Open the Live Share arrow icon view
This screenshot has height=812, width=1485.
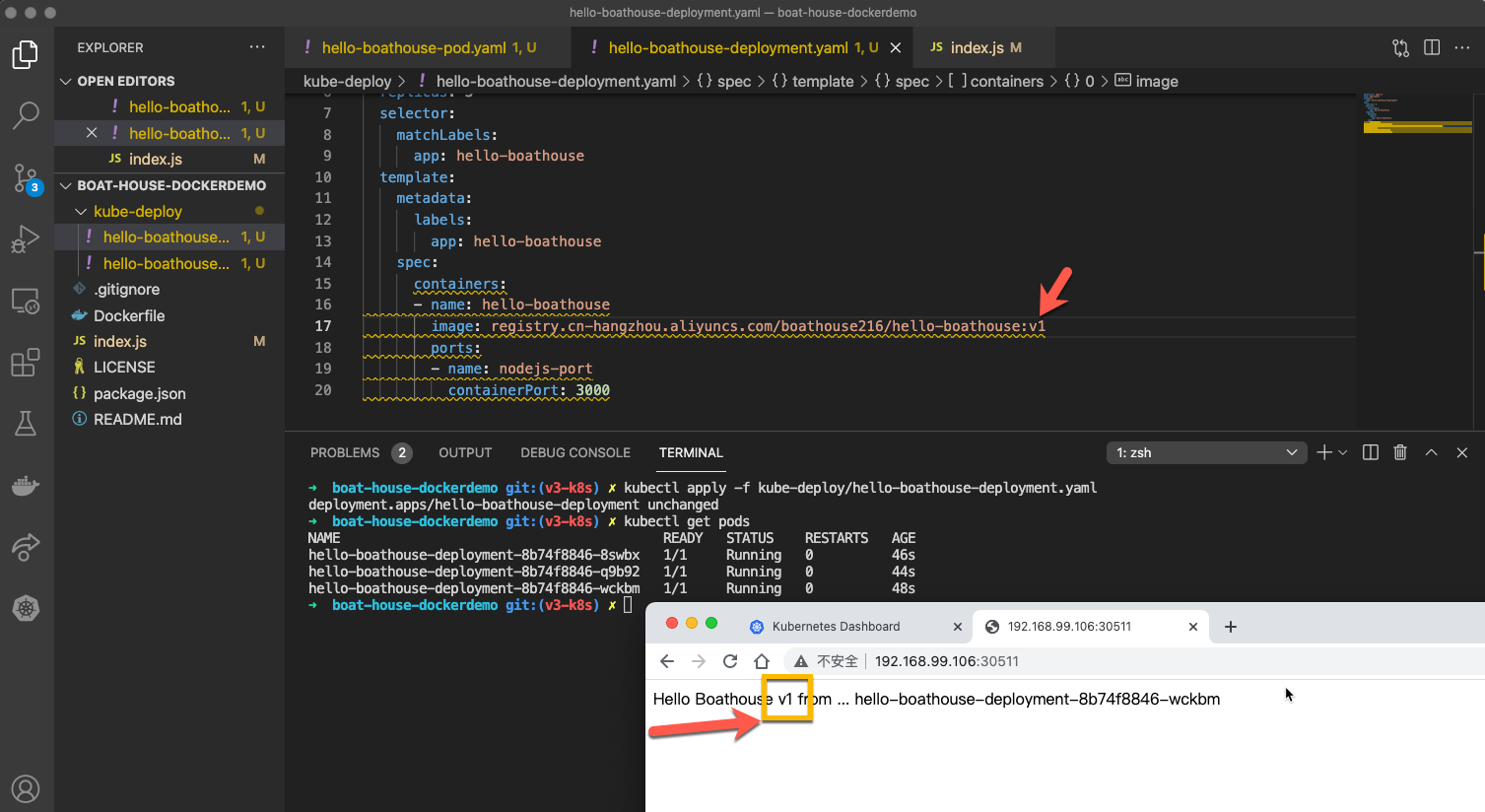(x=26, y=546)
